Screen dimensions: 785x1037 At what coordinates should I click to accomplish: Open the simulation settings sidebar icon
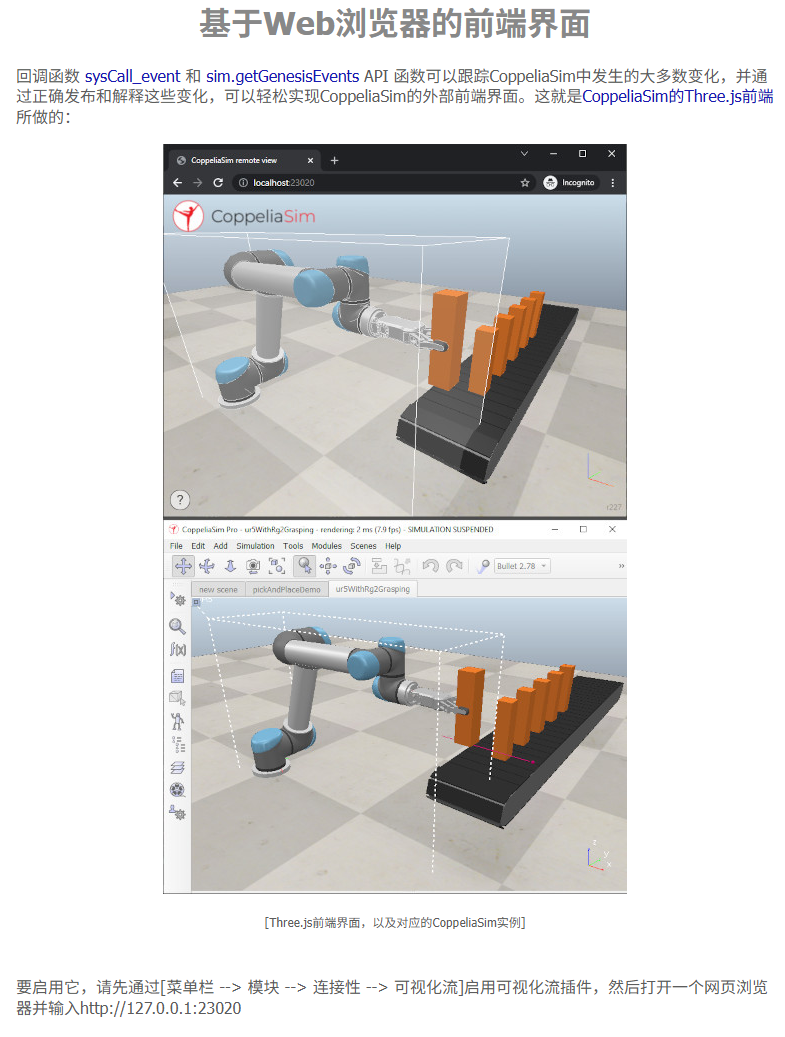(x=177, y=599)
